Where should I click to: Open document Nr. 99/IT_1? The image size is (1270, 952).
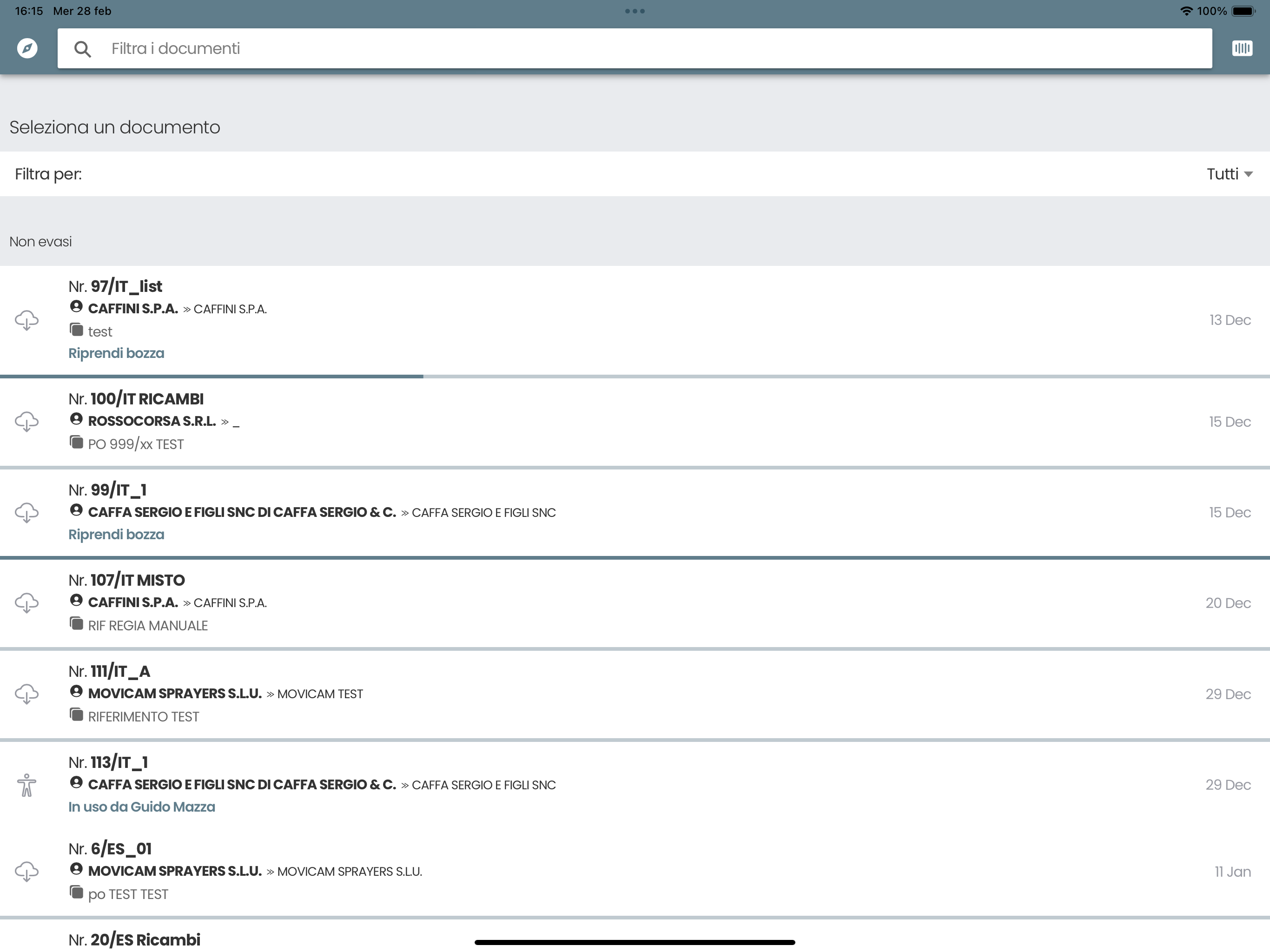point(635,512)
